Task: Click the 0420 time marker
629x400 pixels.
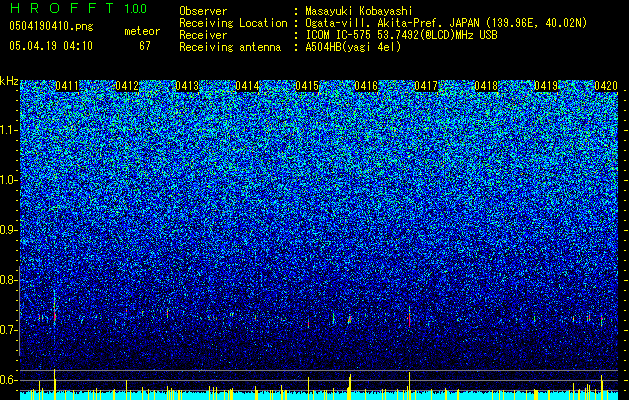Action: pos(606,86)
